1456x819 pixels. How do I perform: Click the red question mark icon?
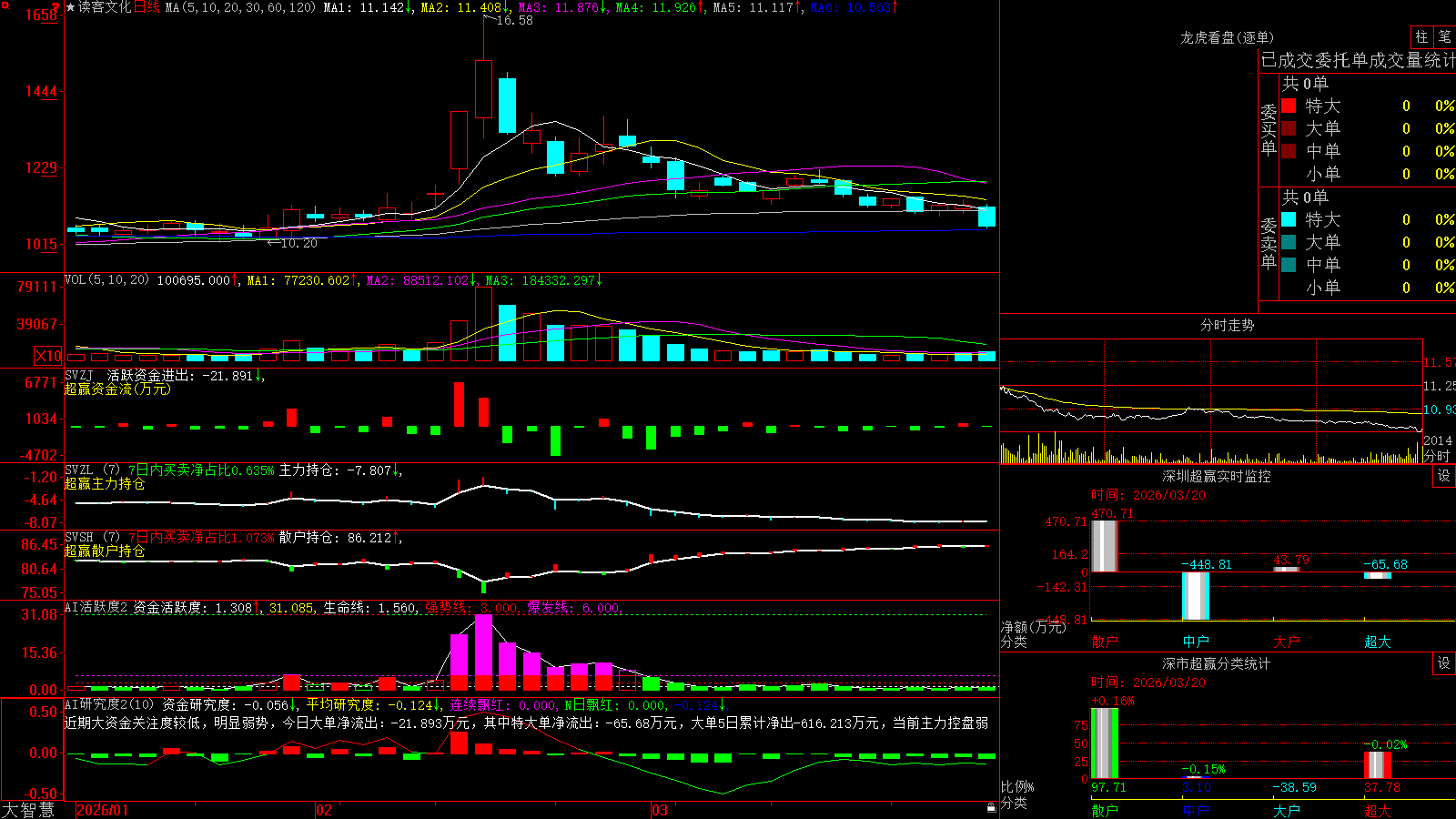pyautogui.click(x=56, y=8)
